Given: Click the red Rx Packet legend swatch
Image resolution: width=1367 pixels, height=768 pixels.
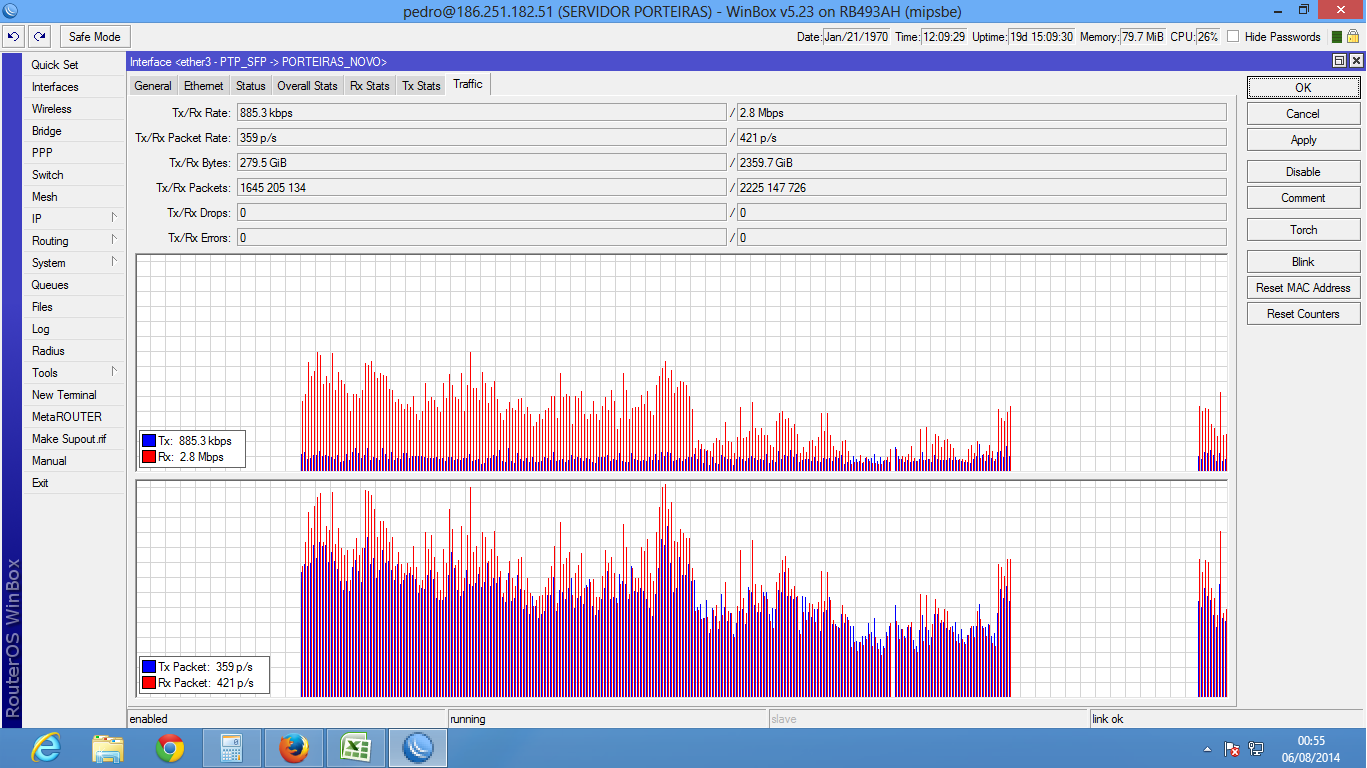Looking at the screenshot, I should pyautogui.click(x=149, y=683).
